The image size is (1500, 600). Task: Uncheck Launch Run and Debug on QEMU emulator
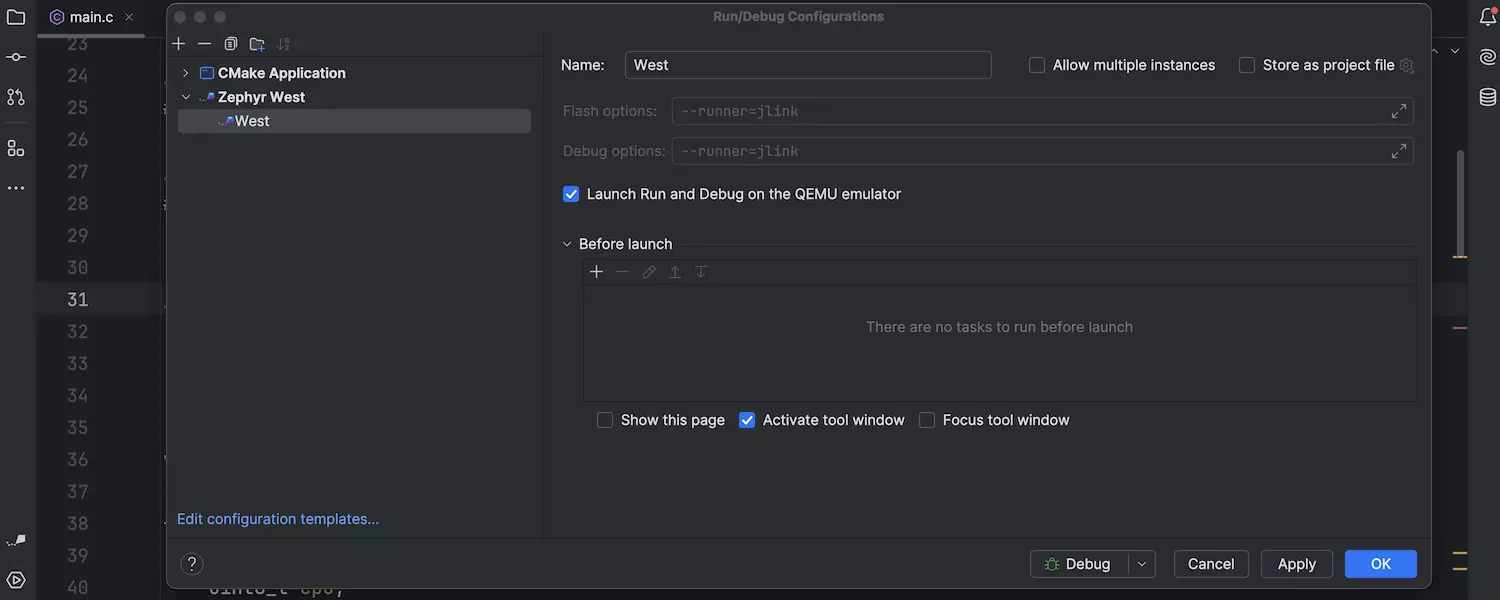(x=571, y=194)
